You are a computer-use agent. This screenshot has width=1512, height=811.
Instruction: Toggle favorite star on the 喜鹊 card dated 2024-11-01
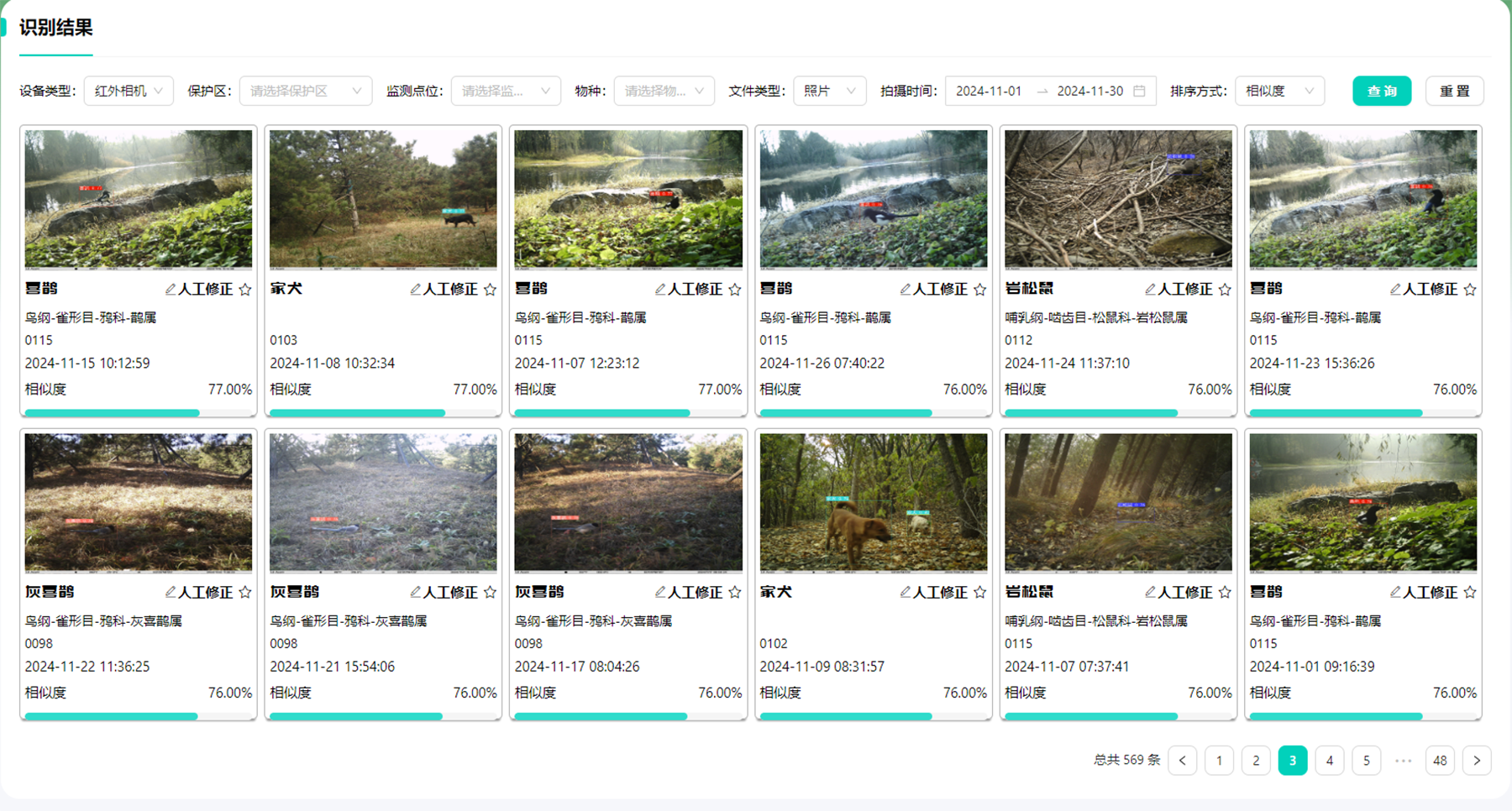(x=1470, y=593)
